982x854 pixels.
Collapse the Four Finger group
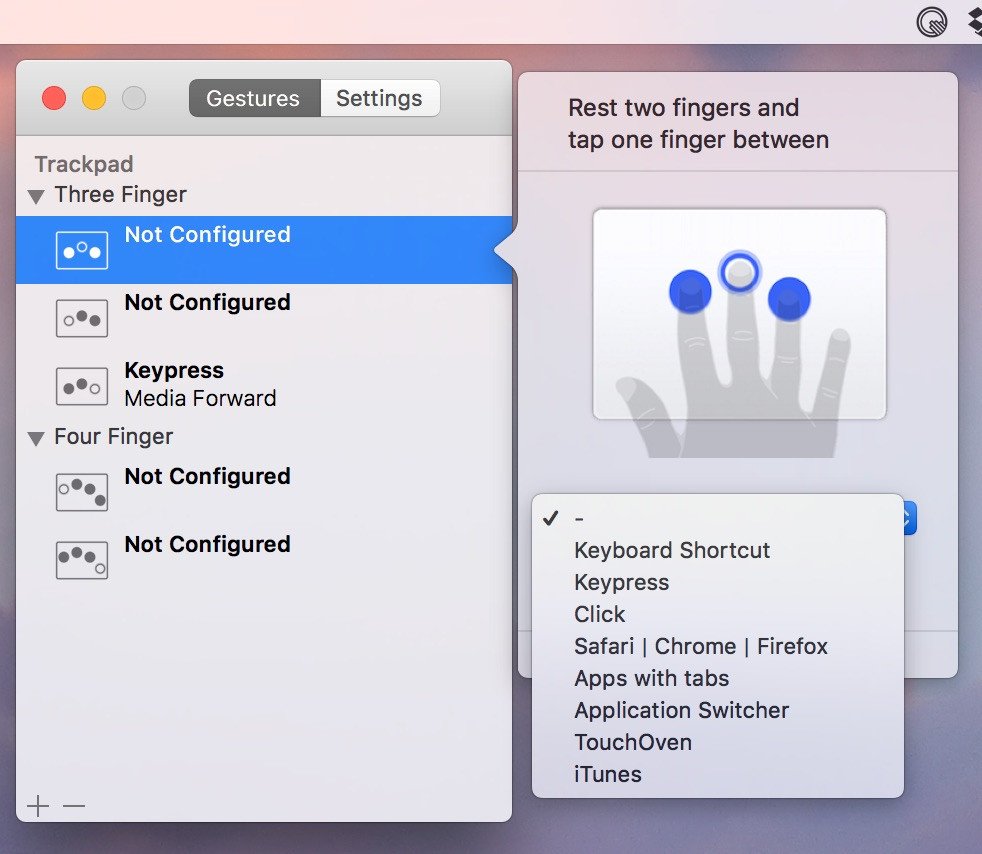click(x=36, y=438)
